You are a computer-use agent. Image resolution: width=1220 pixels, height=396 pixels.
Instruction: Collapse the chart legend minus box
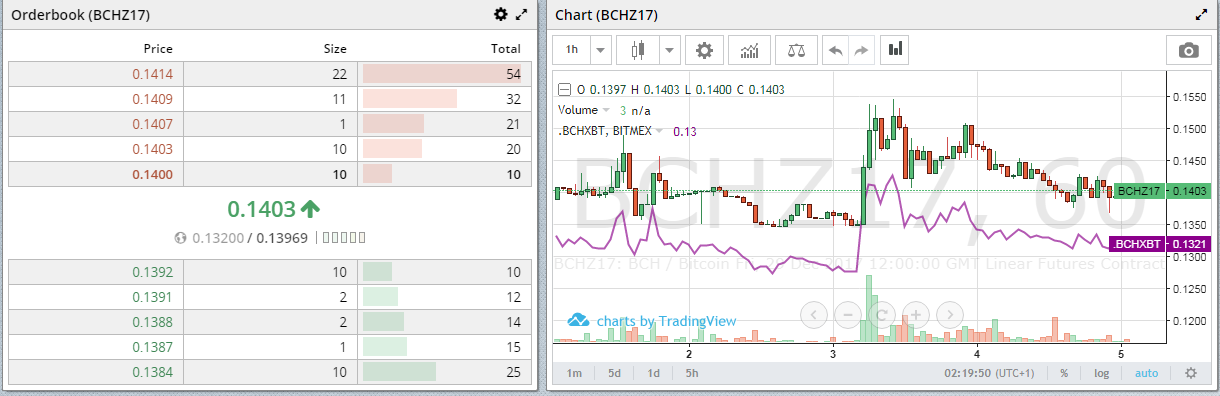(x=564, y=90)
